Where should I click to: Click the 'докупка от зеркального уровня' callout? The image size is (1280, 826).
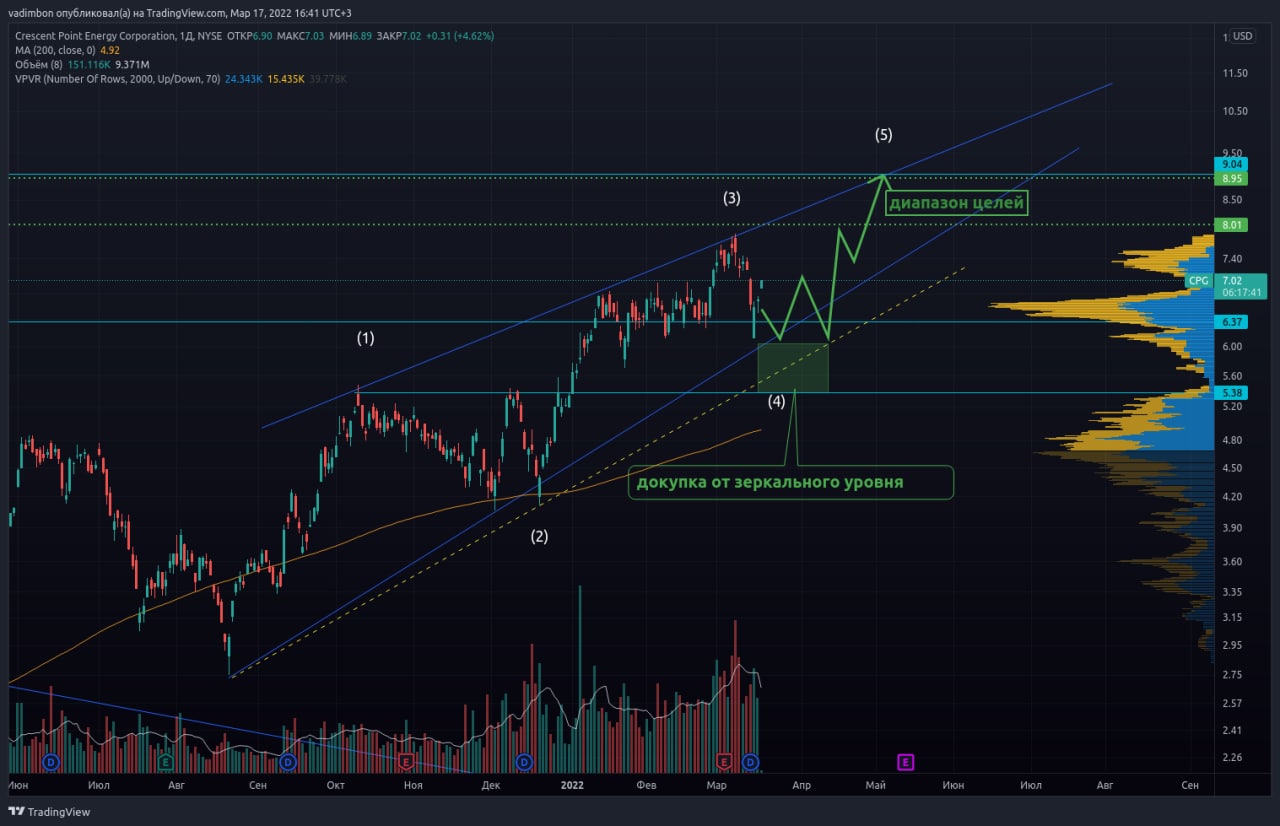(x=790, y=482)
